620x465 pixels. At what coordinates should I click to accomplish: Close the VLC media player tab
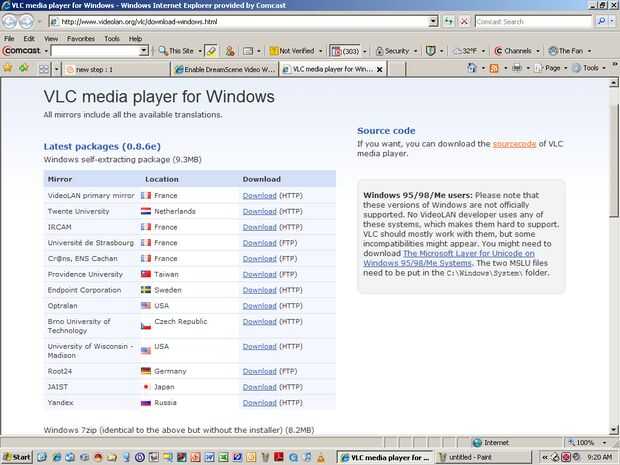pyautogui.click(x=380, y=70)
